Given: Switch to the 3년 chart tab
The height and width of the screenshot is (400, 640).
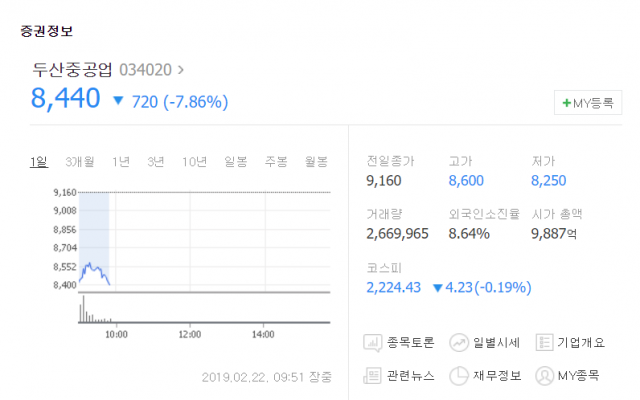Looking at the screenshot, I should 156,162.
